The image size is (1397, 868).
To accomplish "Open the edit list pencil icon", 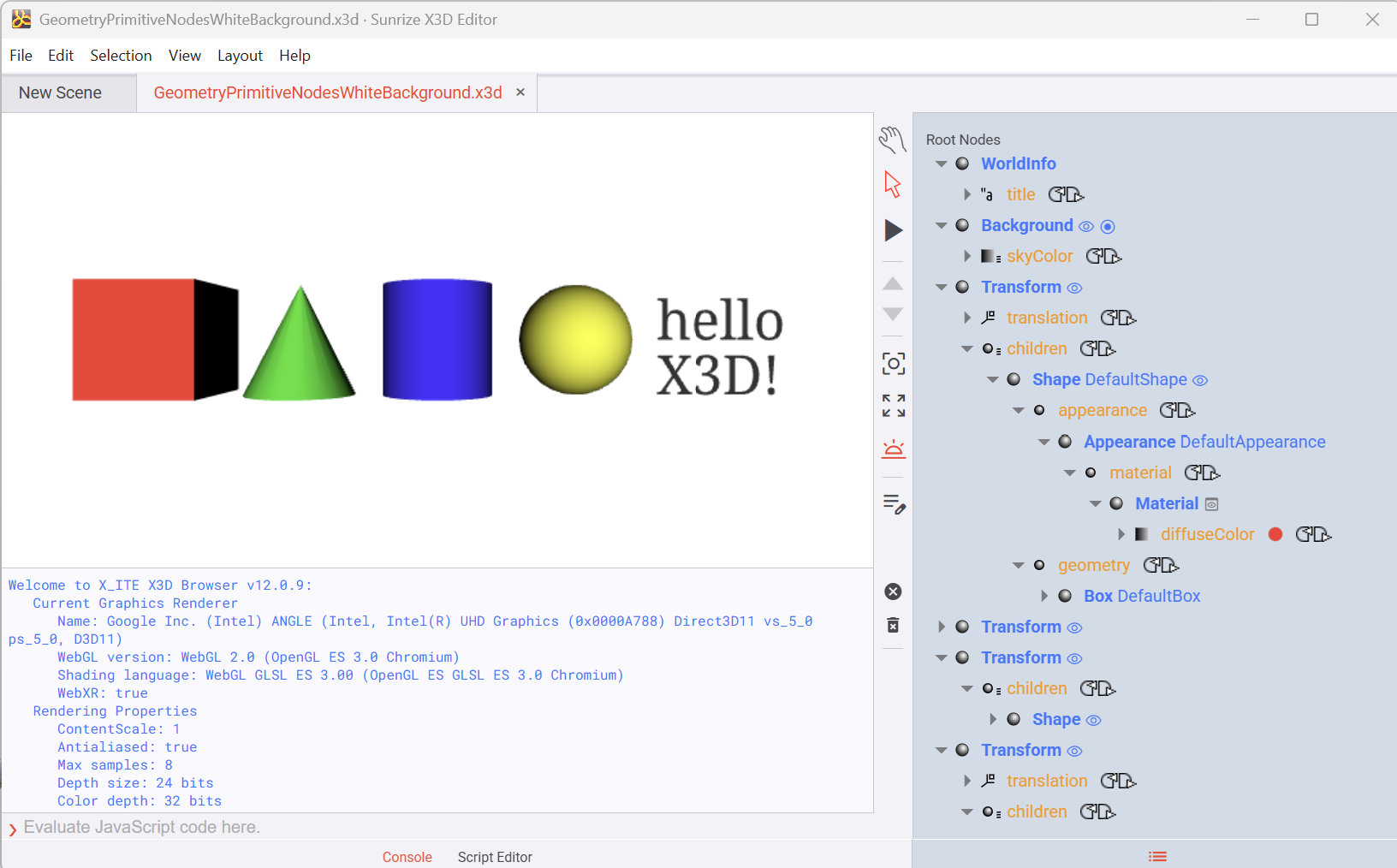I will click(894, 504).
